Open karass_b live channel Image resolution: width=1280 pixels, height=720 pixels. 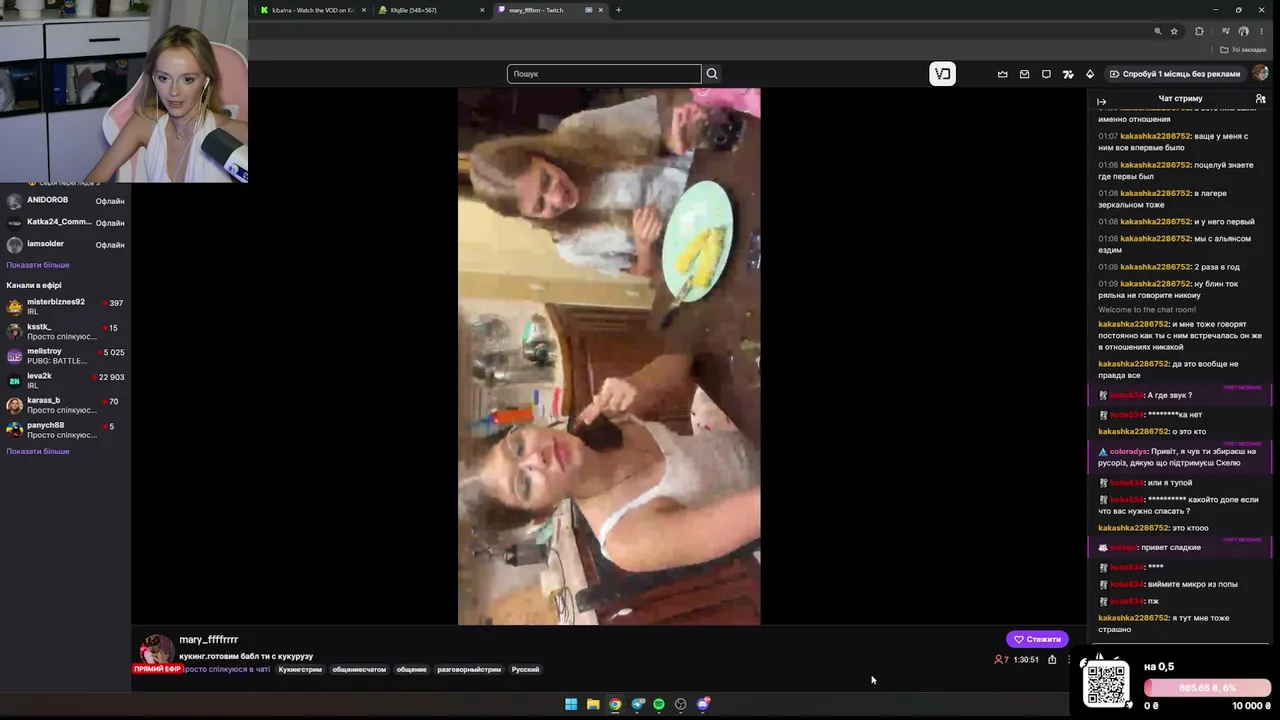click(66, 405)
